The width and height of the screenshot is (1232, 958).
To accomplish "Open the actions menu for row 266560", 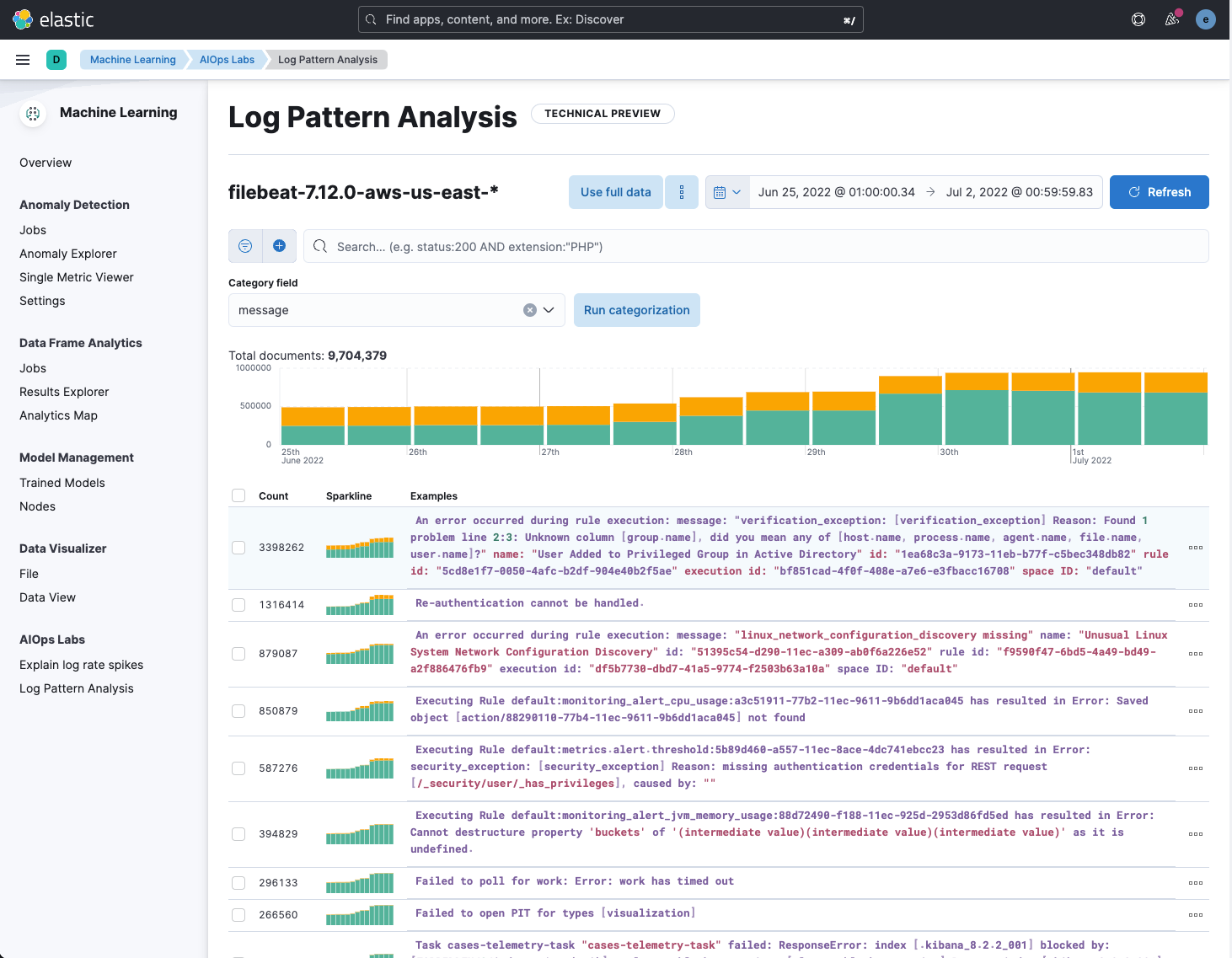I will (x=1195, y=915).
